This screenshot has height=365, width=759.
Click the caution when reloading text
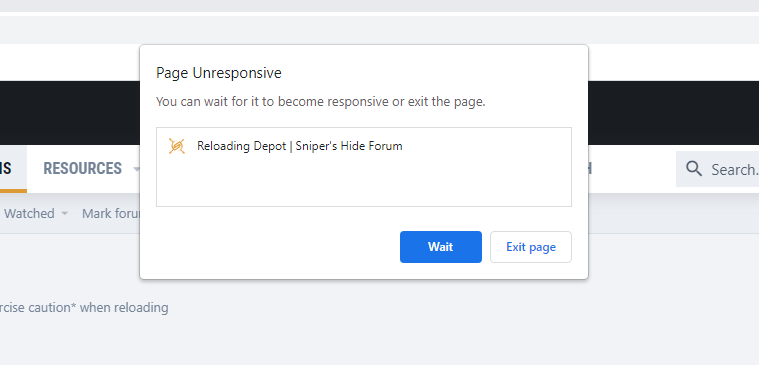(84, 307)
